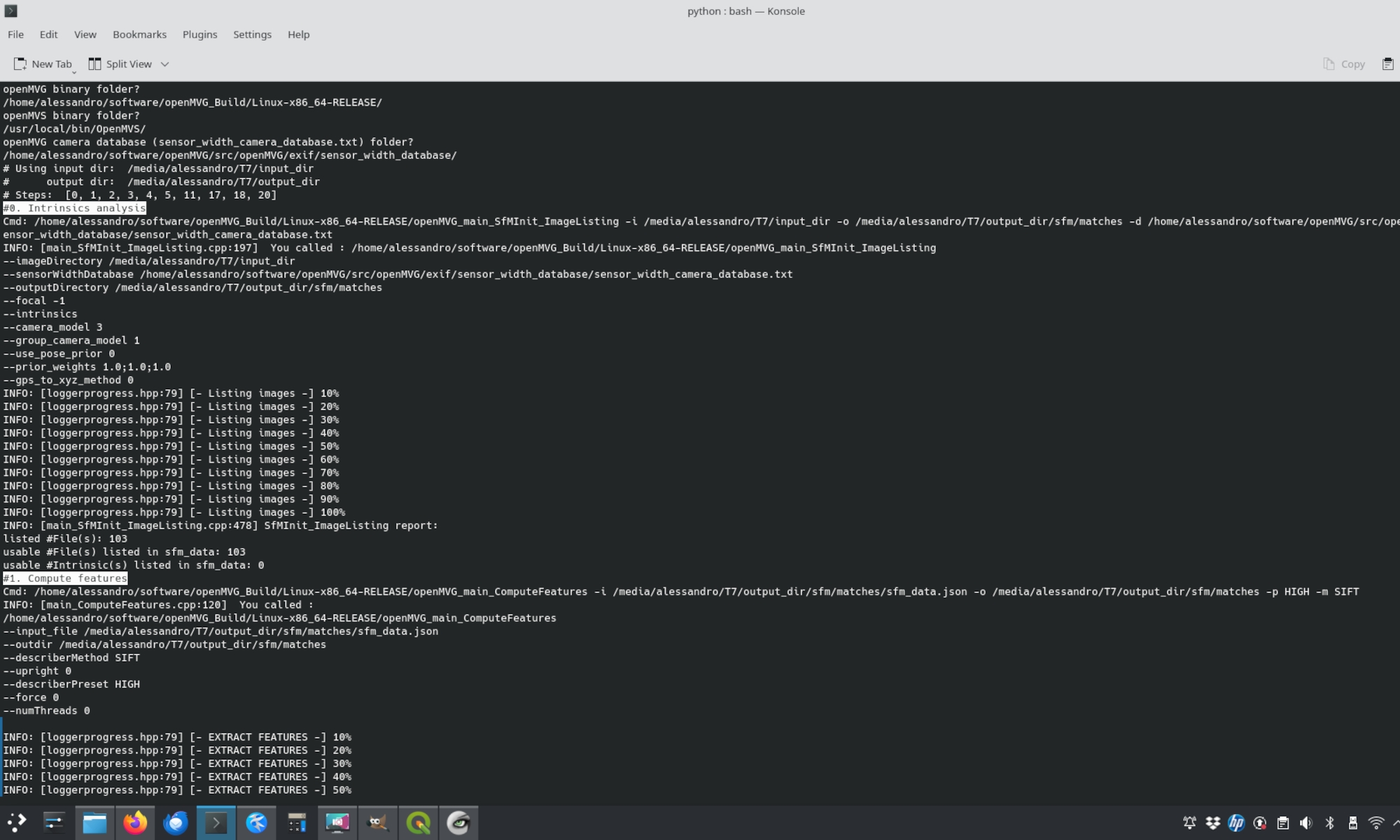Click the '--upright 0' line
Viewport: 1400px width, 840px height.
tap(37, 671)
